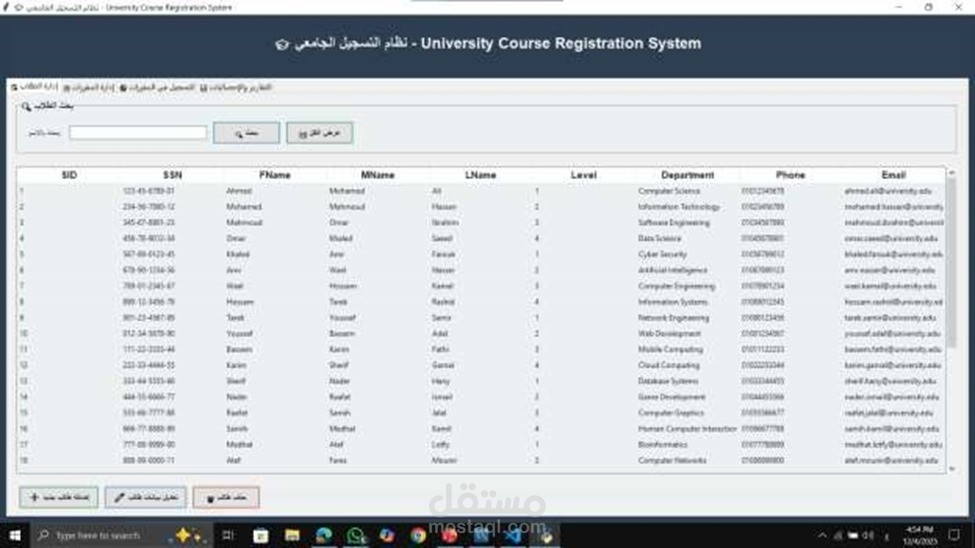975x548 pixels.
Task: Open File Explorer from the taskbar
Action: (292, 536)
